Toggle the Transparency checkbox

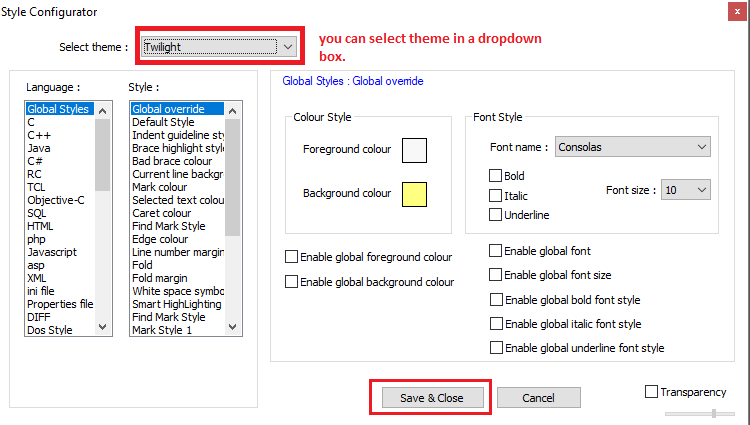[x=651, y=392]
